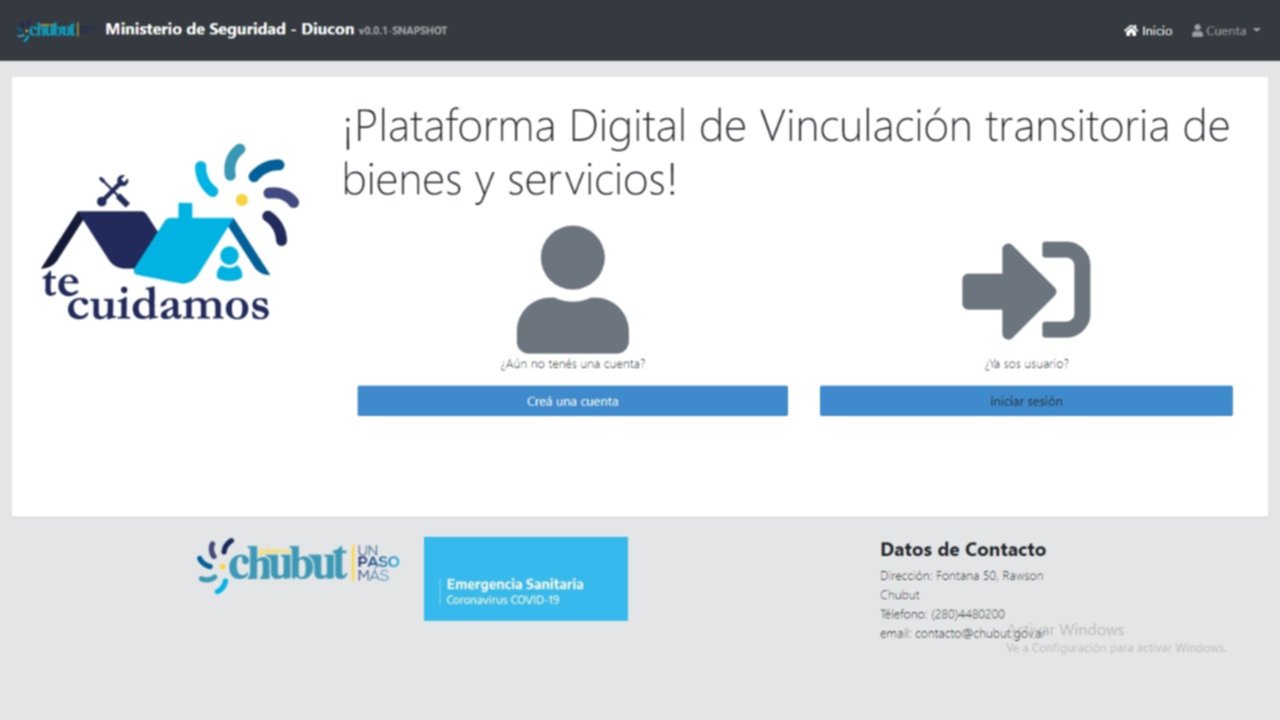The width and height of the screenshot is (1280, 720).
Task: Click the home icon beside Inicio
Action: click(1131, 31)
